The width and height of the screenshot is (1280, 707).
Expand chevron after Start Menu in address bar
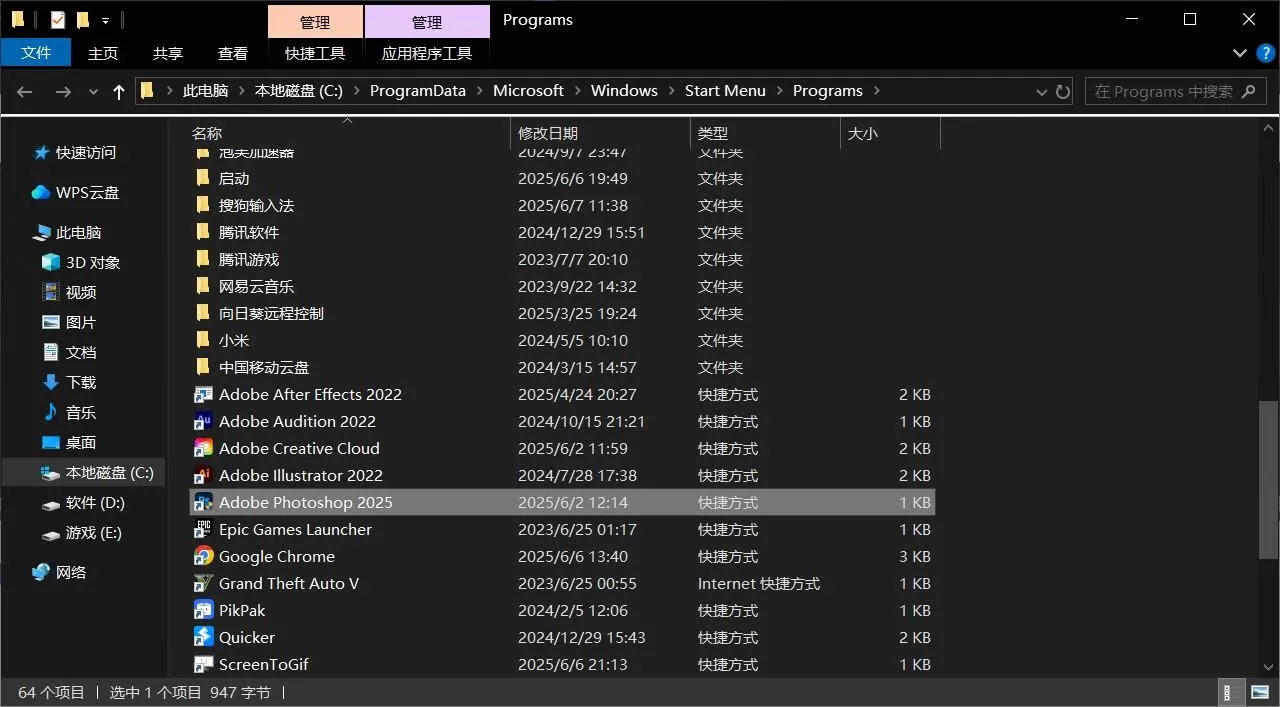point(779,91)
